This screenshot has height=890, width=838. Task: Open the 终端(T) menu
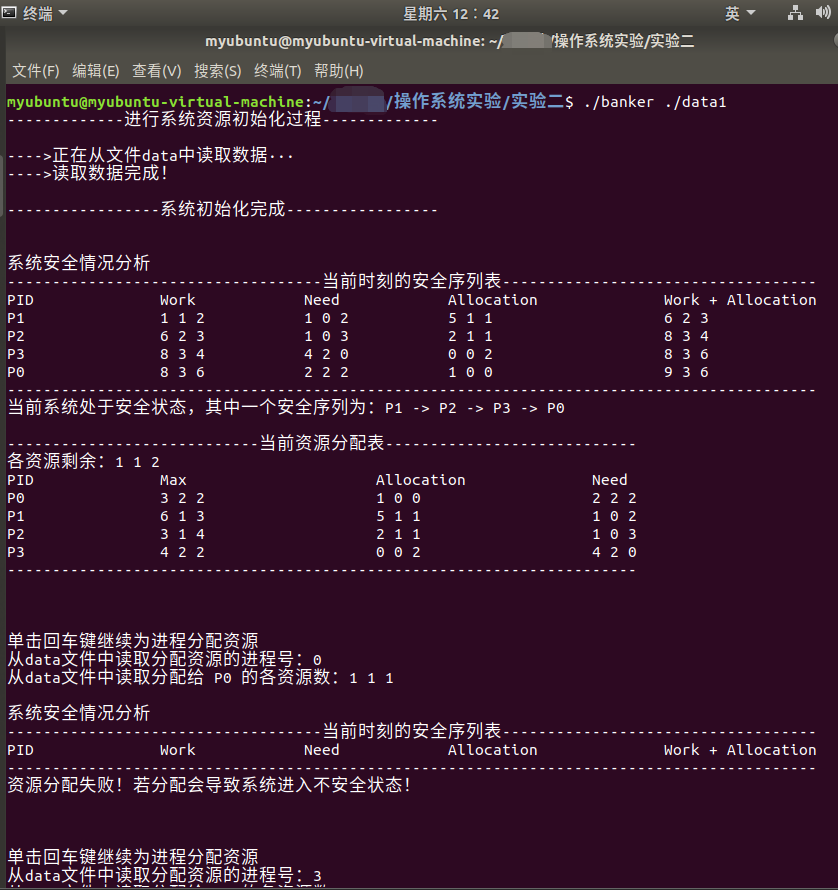[278, 71]
